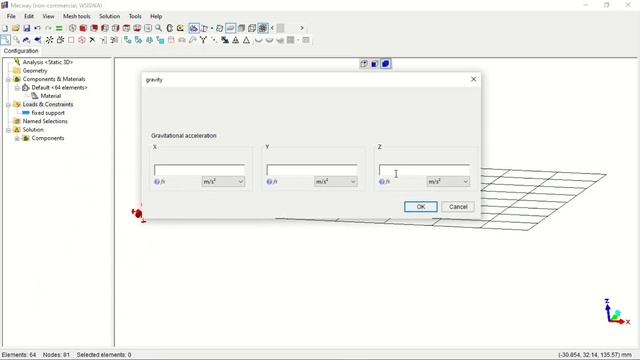
Task: Click the info icon under Y field
Action: 269,182
